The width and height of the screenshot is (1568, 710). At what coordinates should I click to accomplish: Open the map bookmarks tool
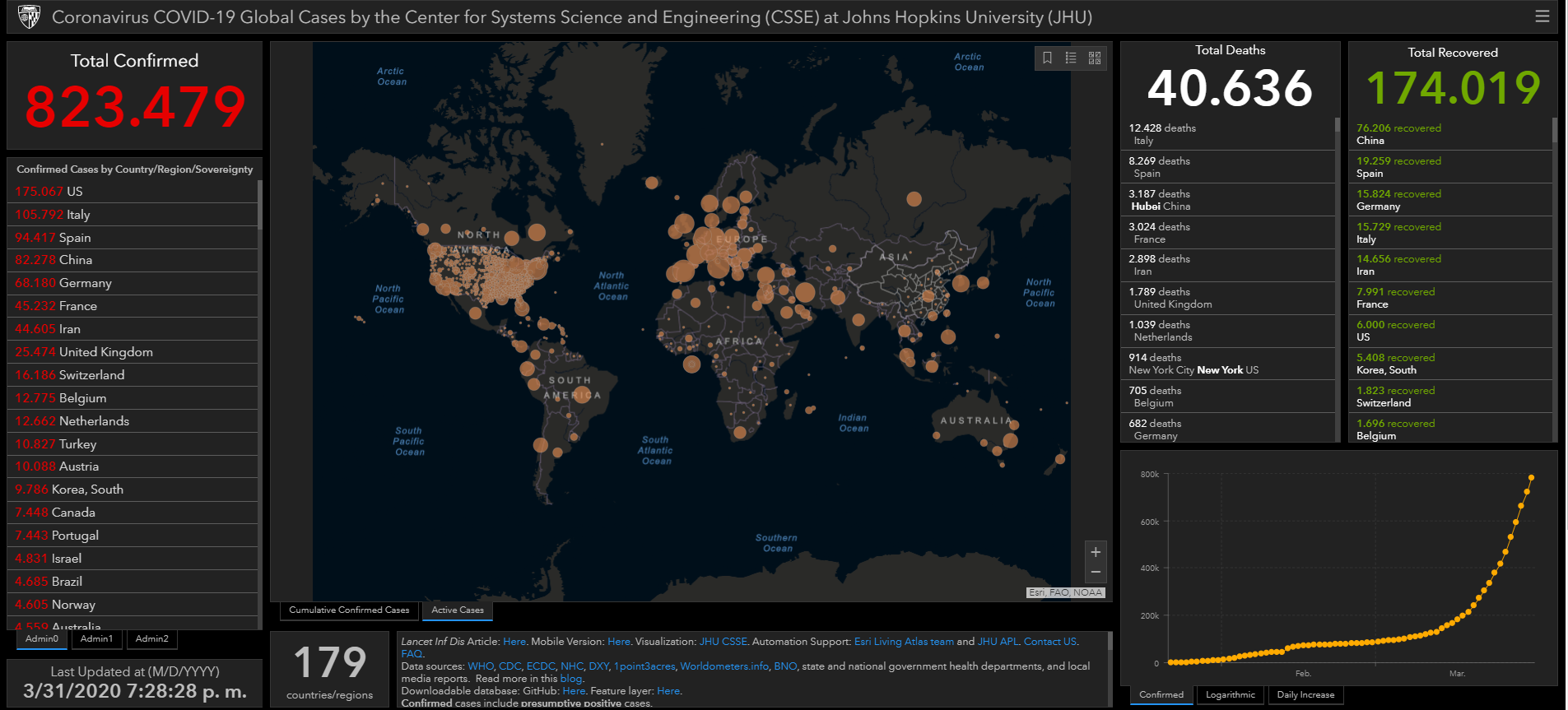1047,58
